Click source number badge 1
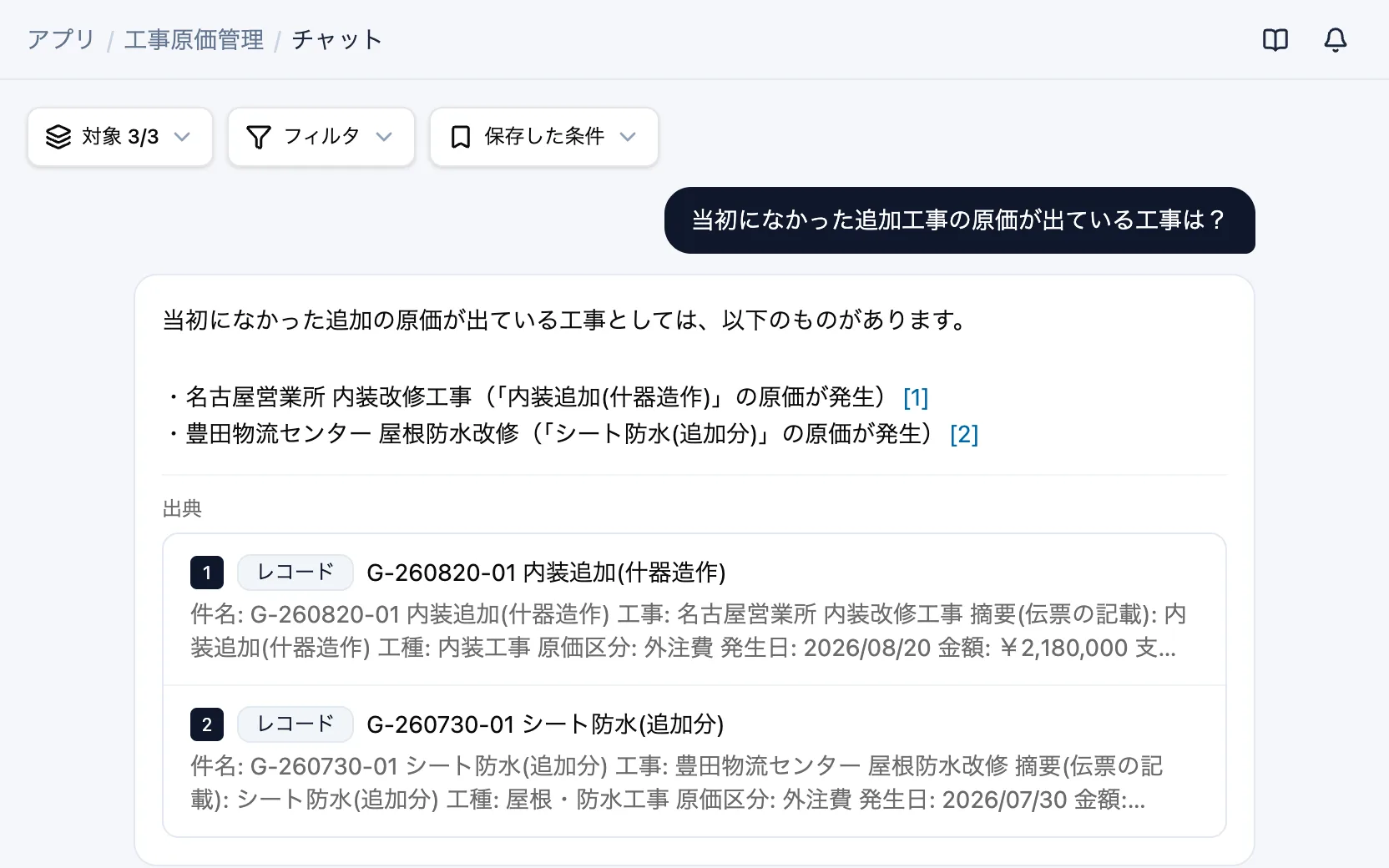 click(x=207, y=573)
